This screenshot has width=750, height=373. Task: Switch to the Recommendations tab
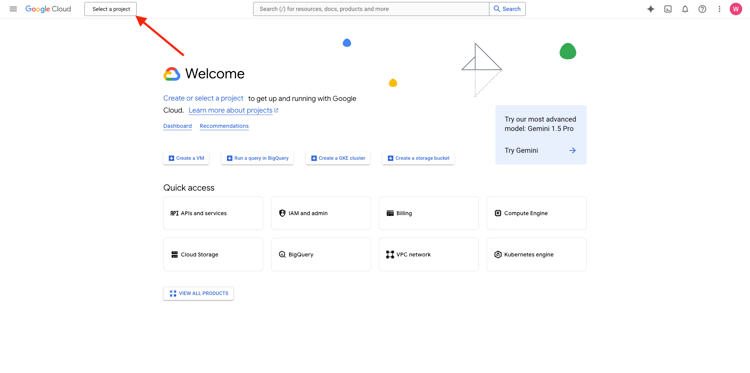tap(224, 126)
